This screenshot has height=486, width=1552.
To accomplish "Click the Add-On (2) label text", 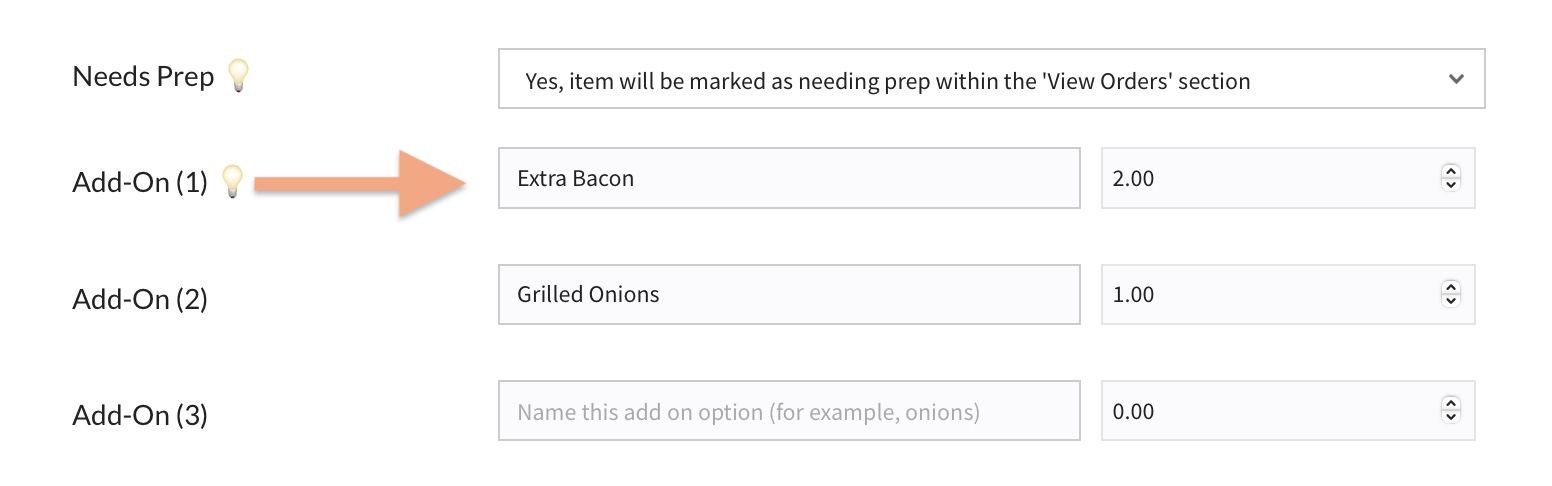I will [139, 299].
